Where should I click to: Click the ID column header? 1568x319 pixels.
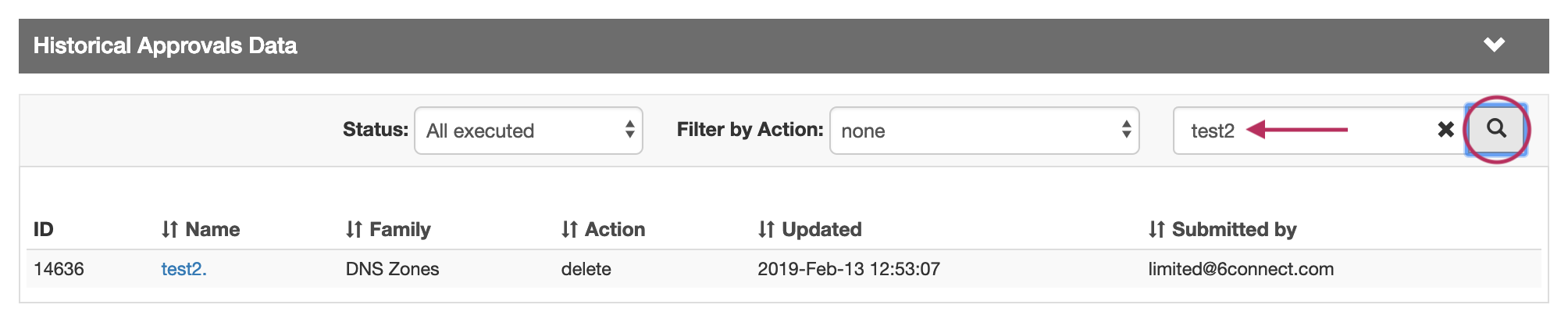(44, 229)
